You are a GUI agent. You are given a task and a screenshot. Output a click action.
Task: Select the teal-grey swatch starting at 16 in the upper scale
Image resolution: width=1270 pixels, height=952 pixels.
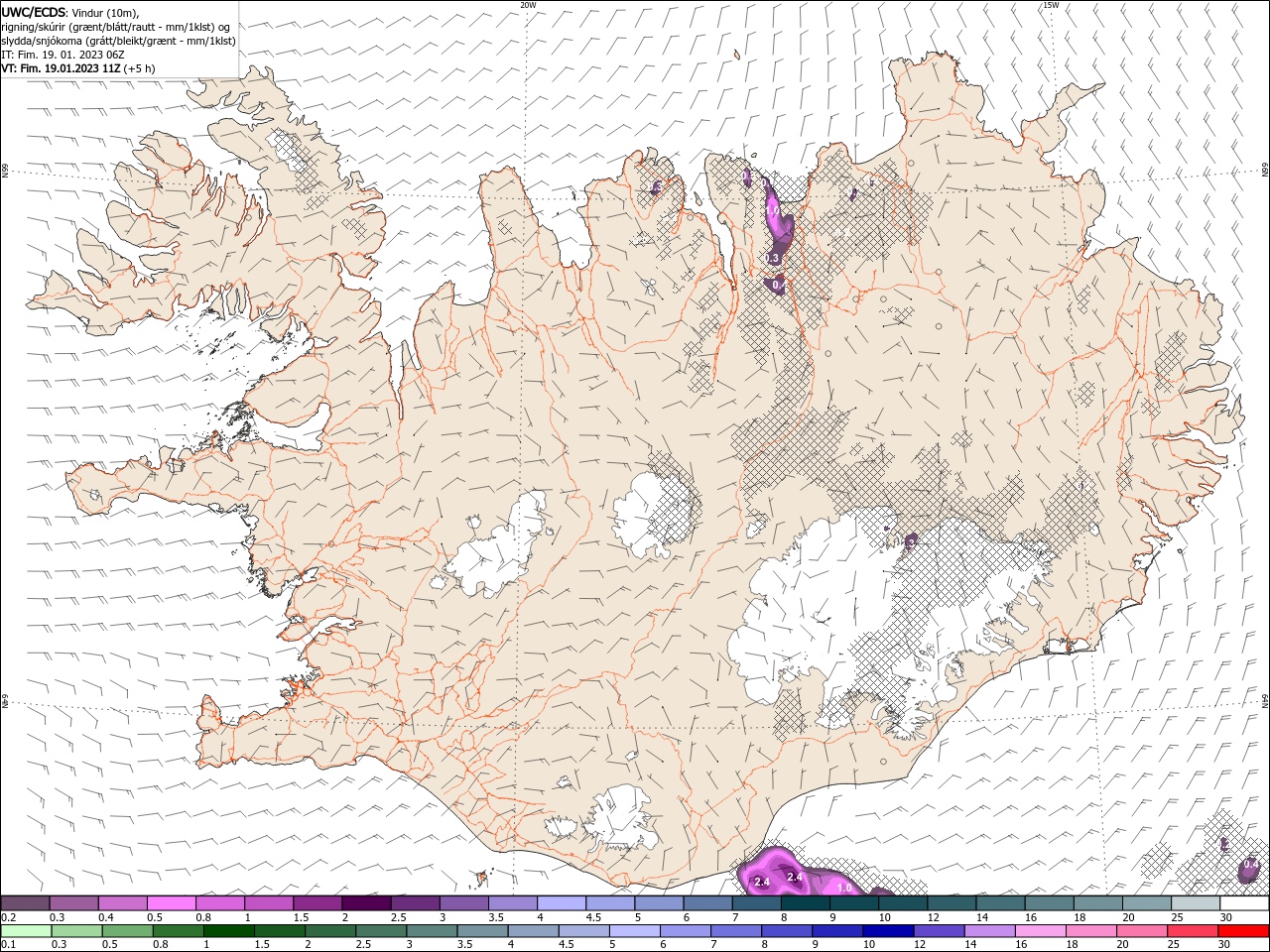pyautogui.click(x=1050, y=903)
